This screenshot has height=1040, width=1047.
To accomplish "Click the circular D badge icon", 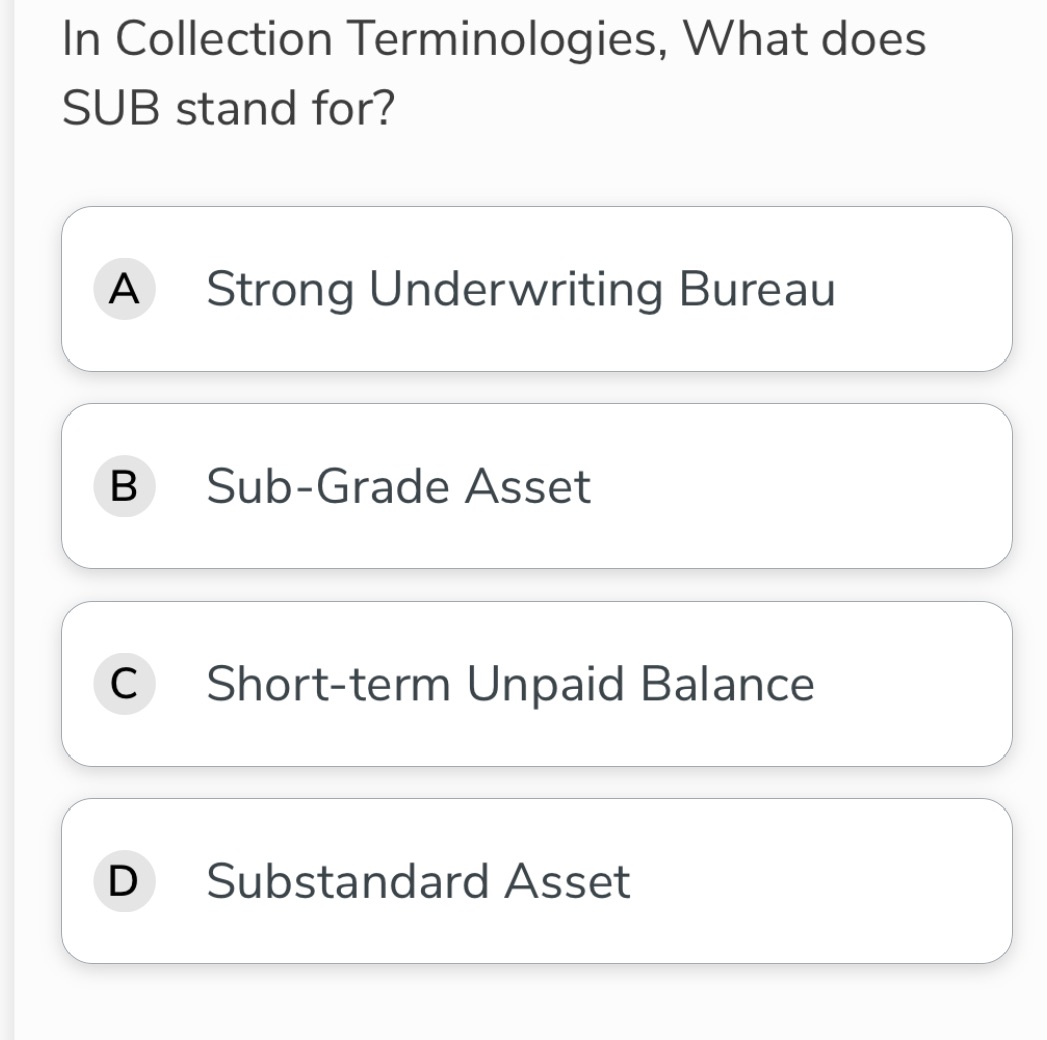I will click(124, 881).
